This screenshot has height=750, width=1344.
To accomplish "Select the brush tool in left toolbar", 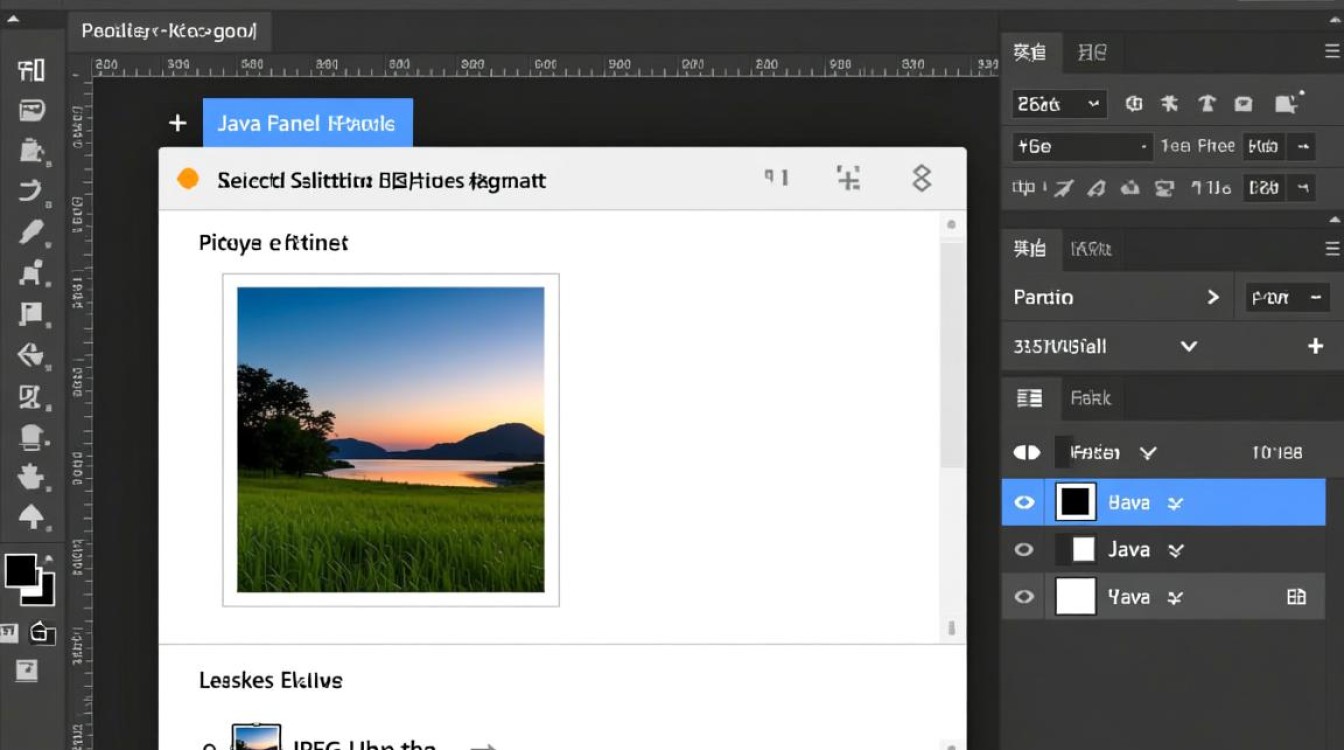I will point(31,232).
